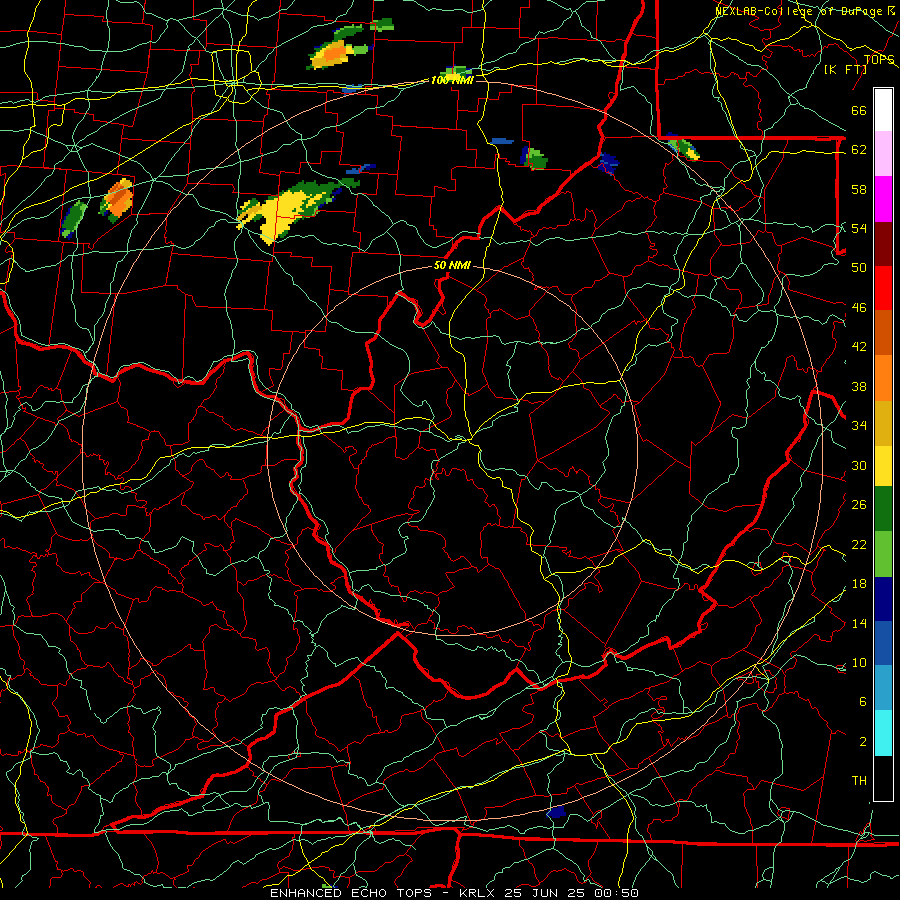
Task: Click the "[K FT]" units label
Action: coord(845,69)
